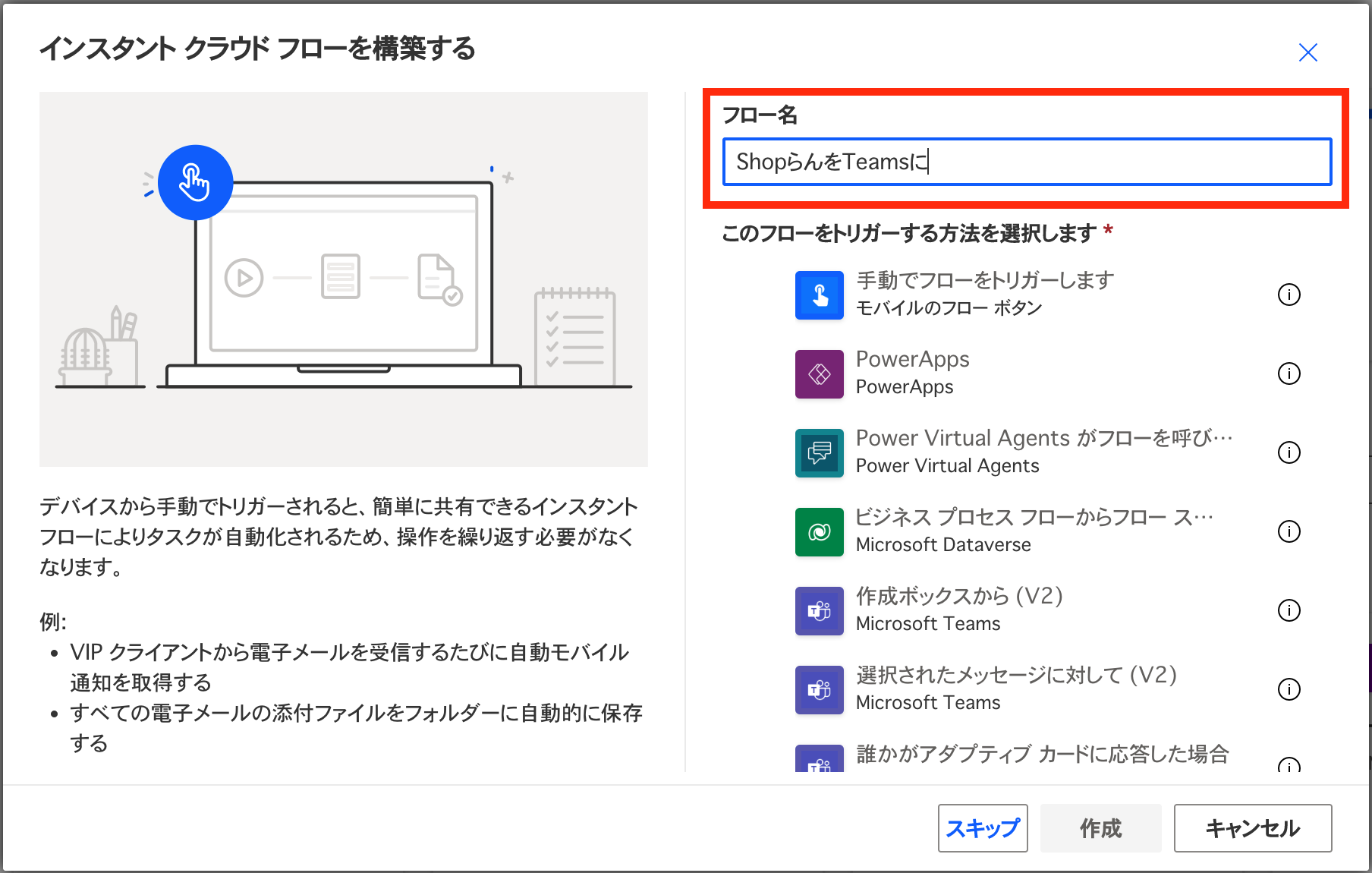Click the VIP クライアント example bullet text
Screen dimensions: 1372x873
tap(350, 667)
